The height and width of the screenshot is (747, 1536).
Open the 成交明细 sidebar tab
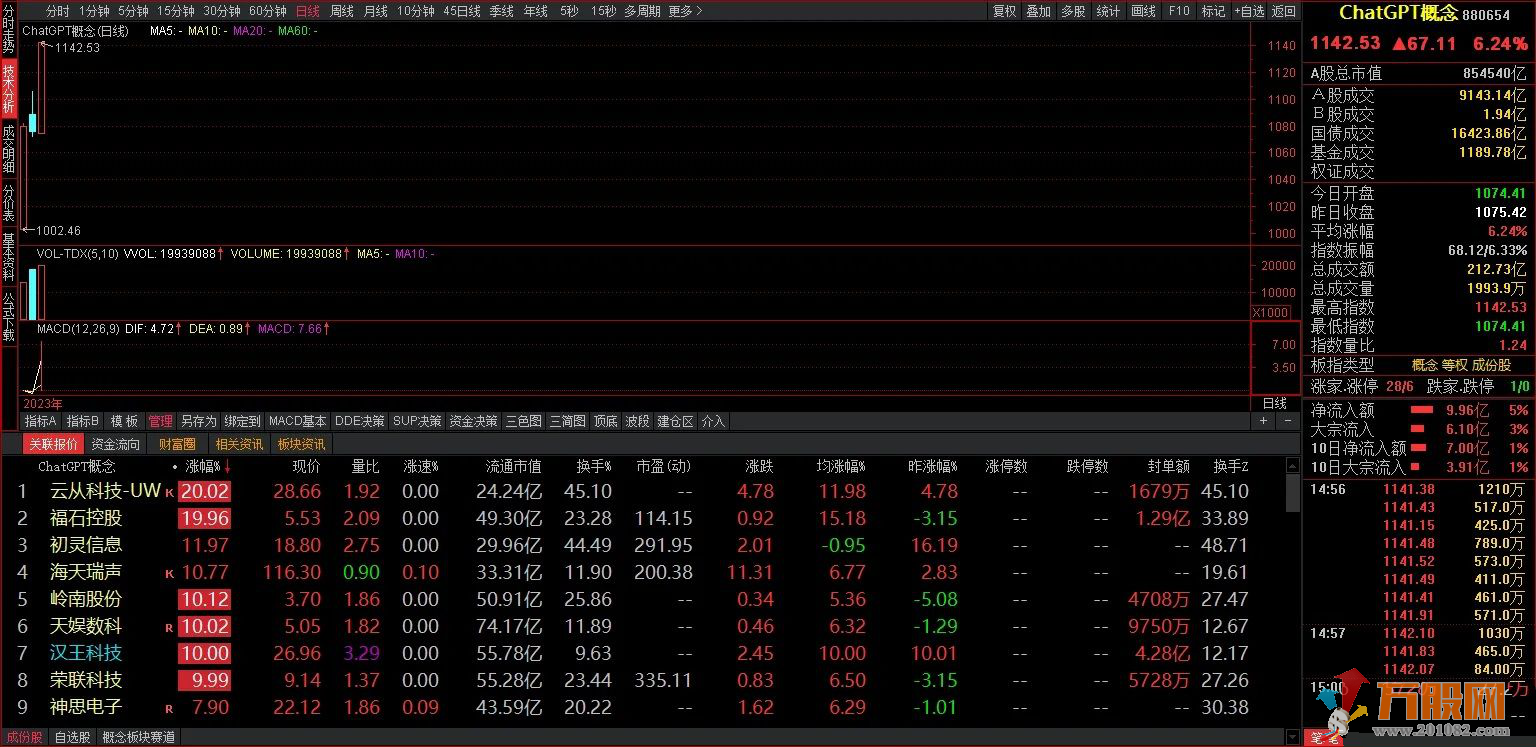(x=9, y=149)
